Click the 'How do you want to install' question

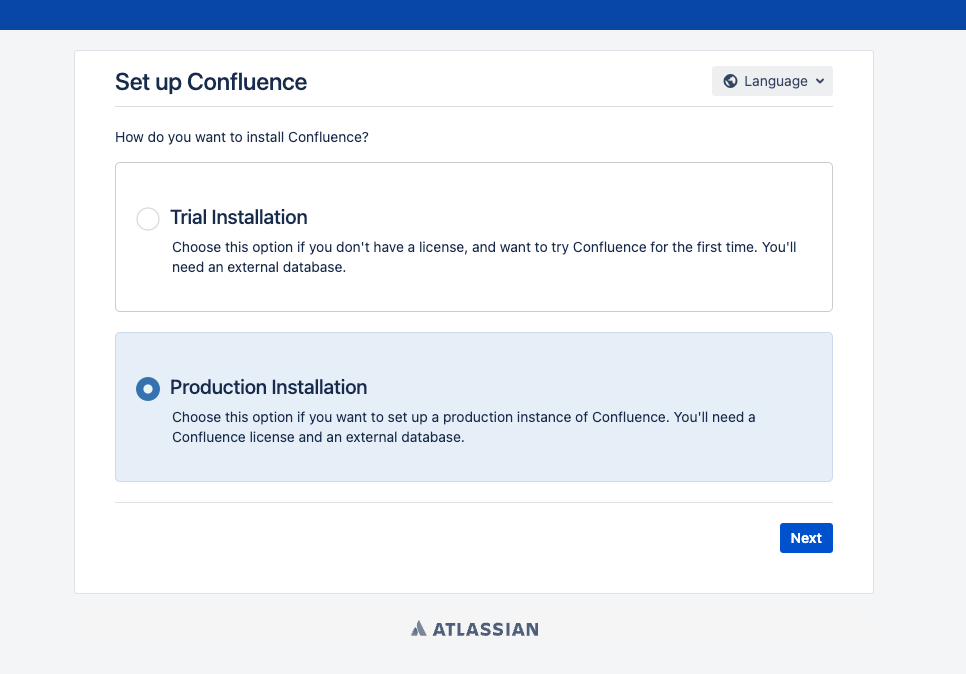pos(242,137)
